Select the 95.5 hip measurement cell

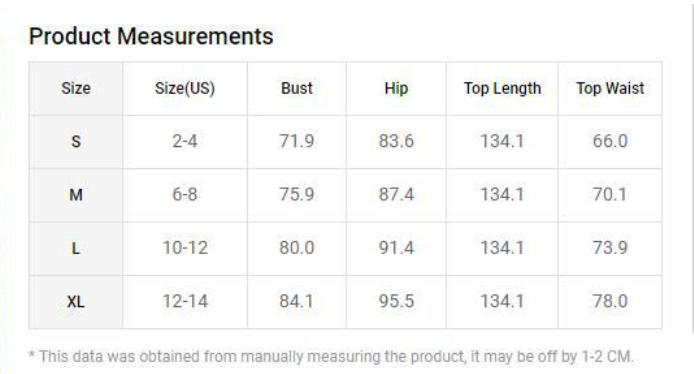pyautogui.click(x=396, y=302)
